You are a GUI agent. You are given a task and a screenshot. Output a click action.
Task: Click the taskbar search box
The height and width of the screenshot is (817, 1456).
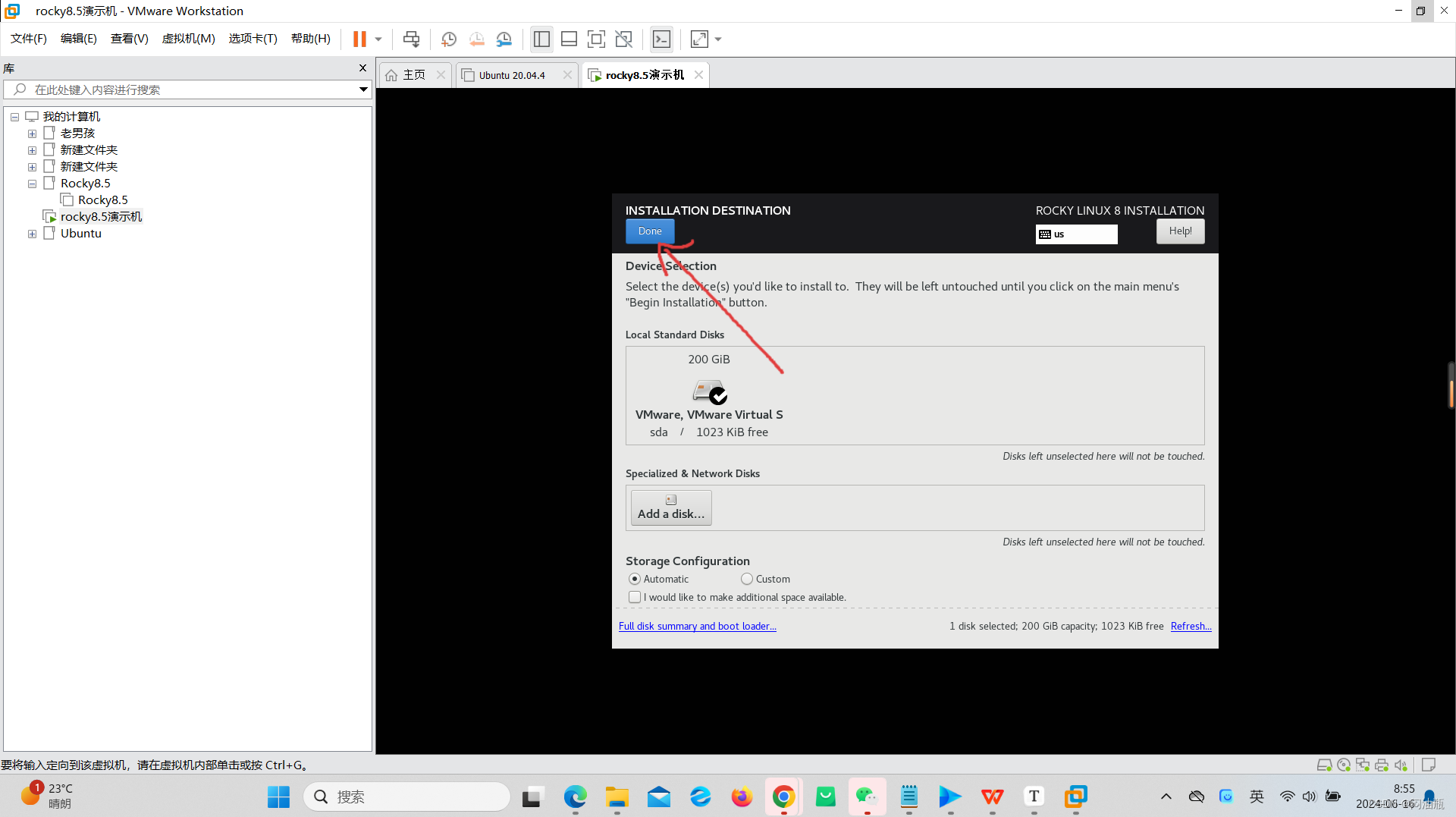click(x=407, y=797)
